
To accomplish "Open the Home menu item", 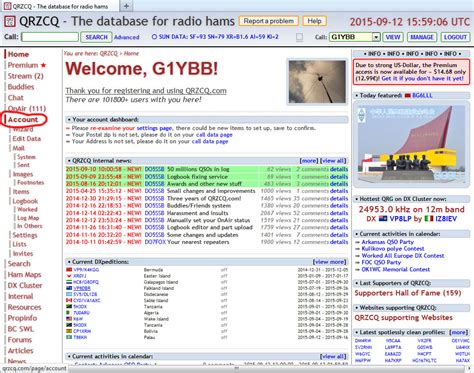I will 18,54.
